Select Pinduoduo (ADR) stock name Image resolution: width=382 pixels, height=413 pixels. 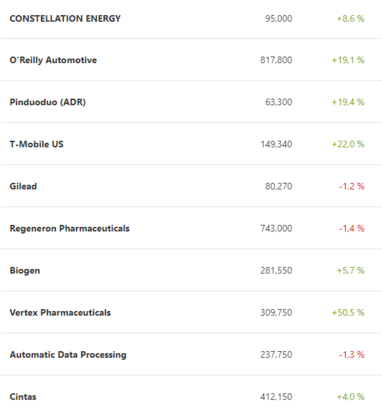(48, 102)
